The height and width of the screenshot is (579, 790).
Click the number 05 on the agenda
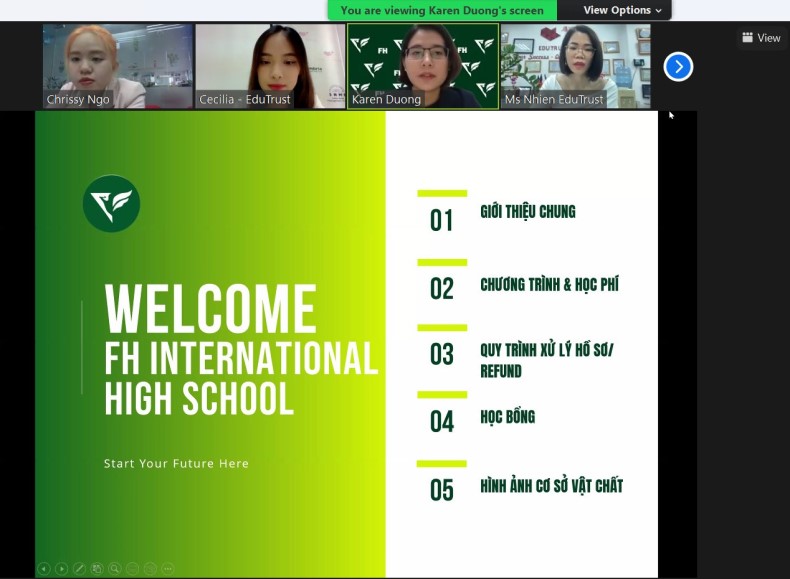(441, 490)
